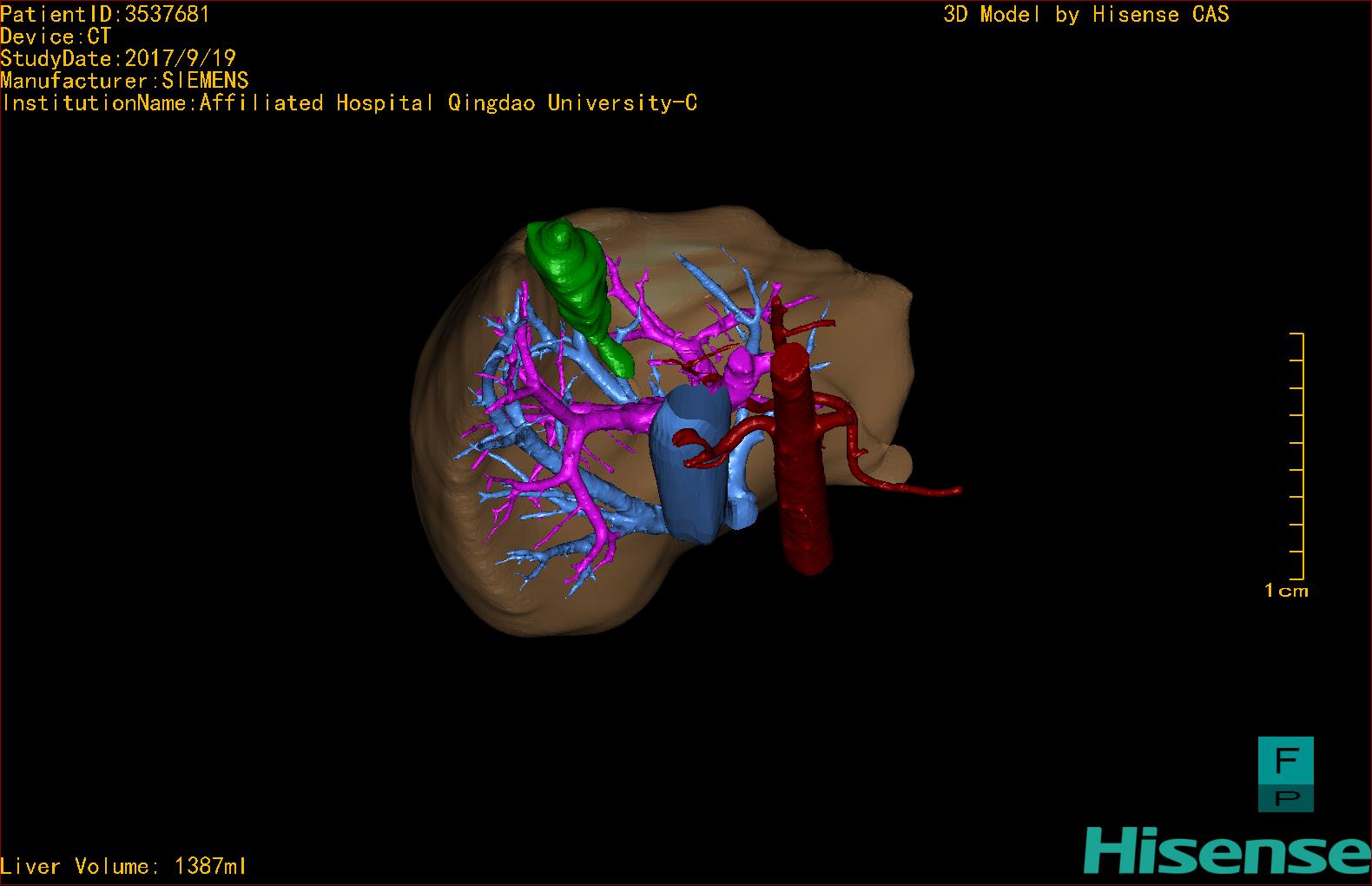Screen dimensions: 1372x886
Task: Click the InstitutionName Affiliated Hospital Qingdao text
Action: point(349,102)
